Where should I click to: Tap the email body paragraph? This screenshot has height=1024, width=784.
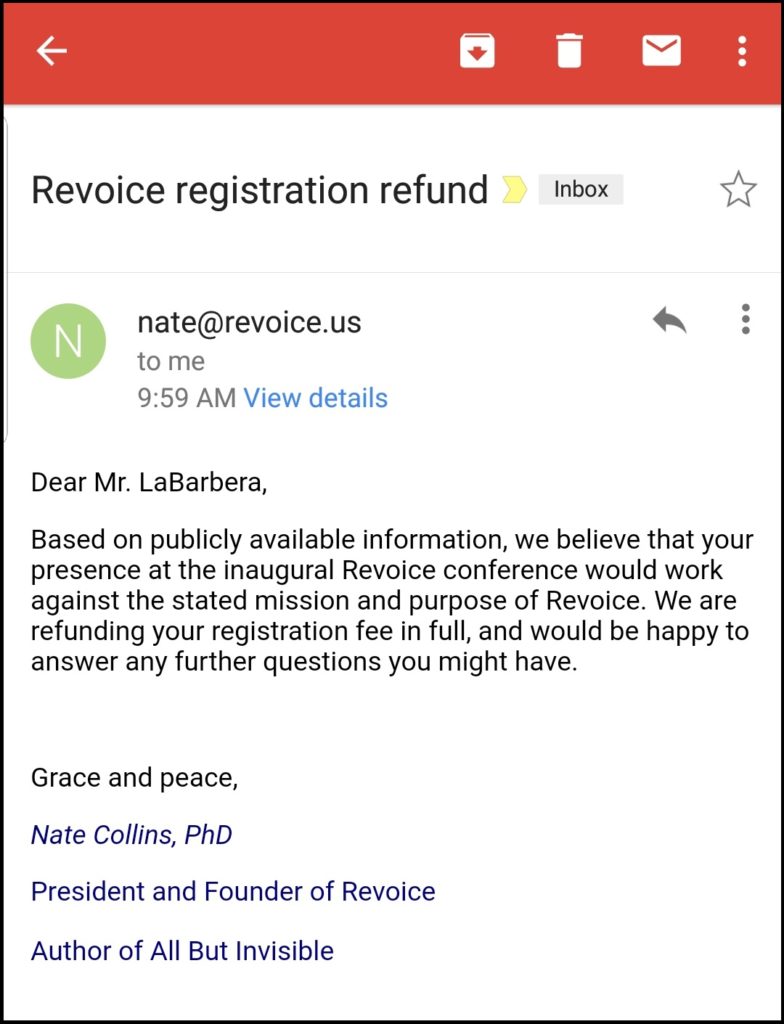390,600
